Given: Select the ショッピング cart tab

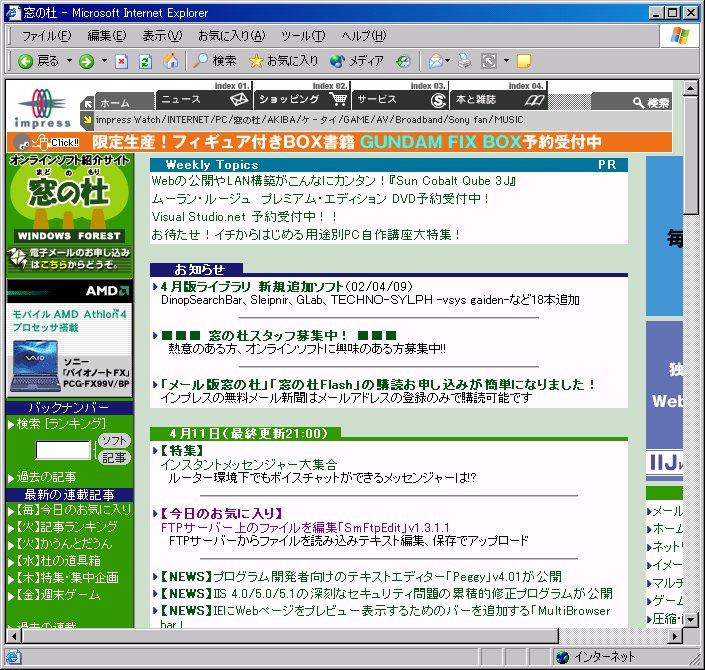Looking at the screenshot, I should point(302,99).
